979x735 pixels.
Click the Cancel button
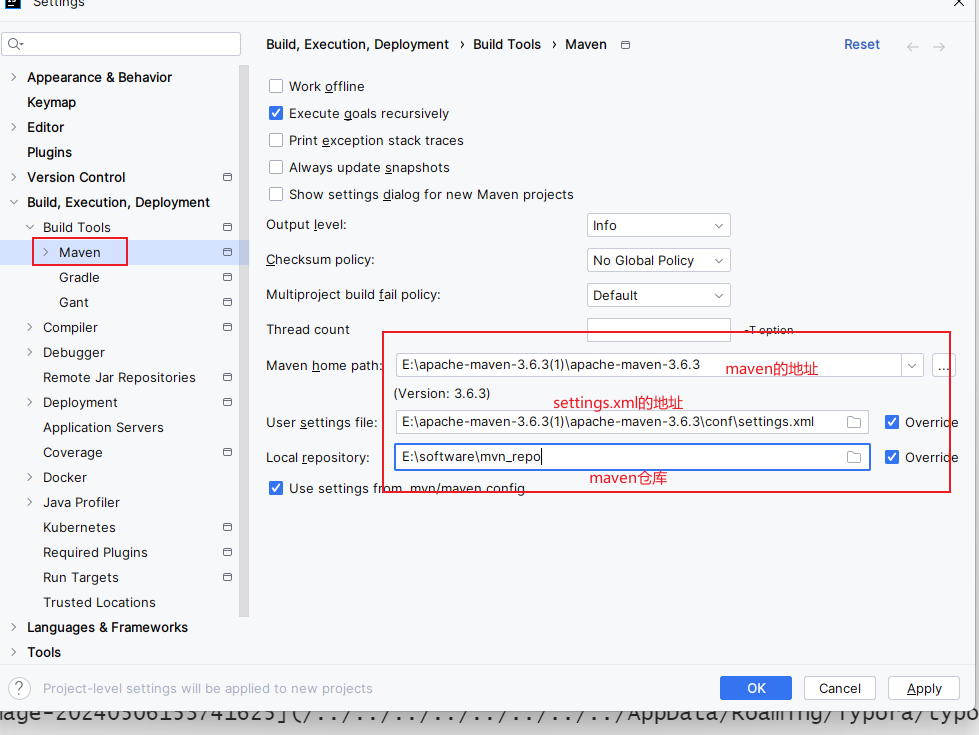click(x=840, y=688)
